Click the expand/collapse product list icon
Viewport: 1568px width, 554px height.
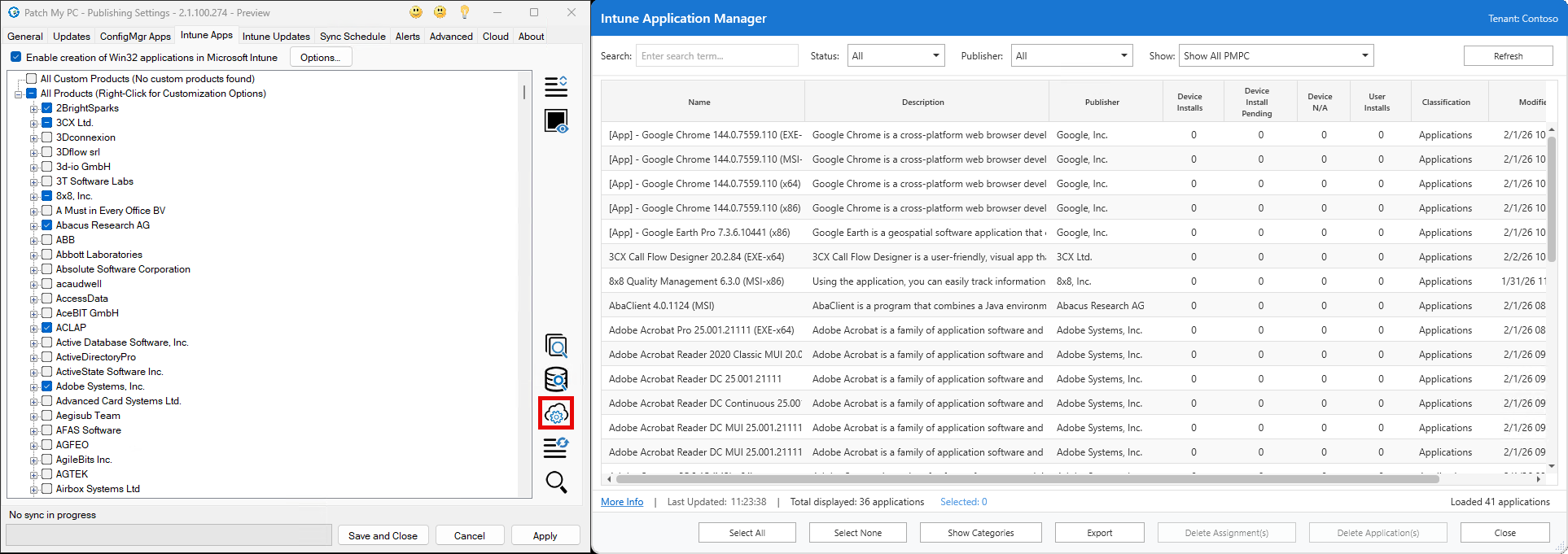[556, 86]
